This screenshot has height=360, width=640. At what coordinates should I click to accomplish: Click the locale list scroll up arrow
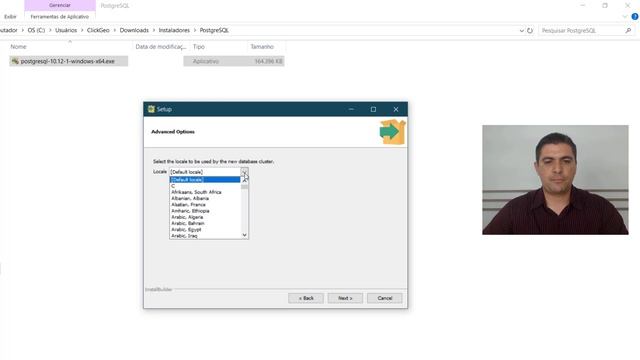(244, 180)
